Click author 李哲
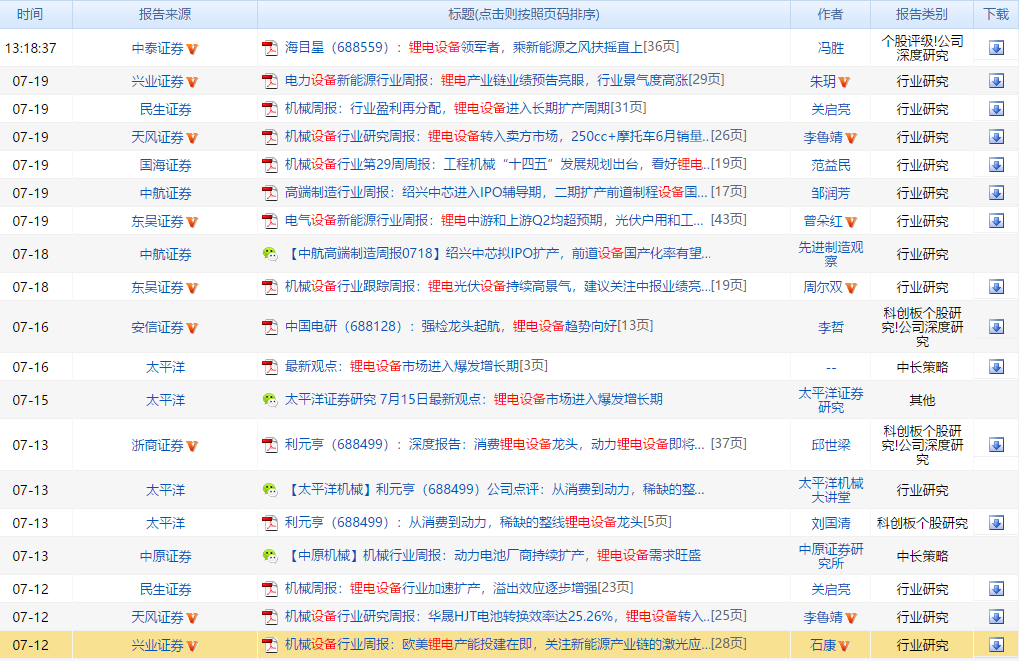1019x661 pixels. pyautogui.click(x=831, y=328)
